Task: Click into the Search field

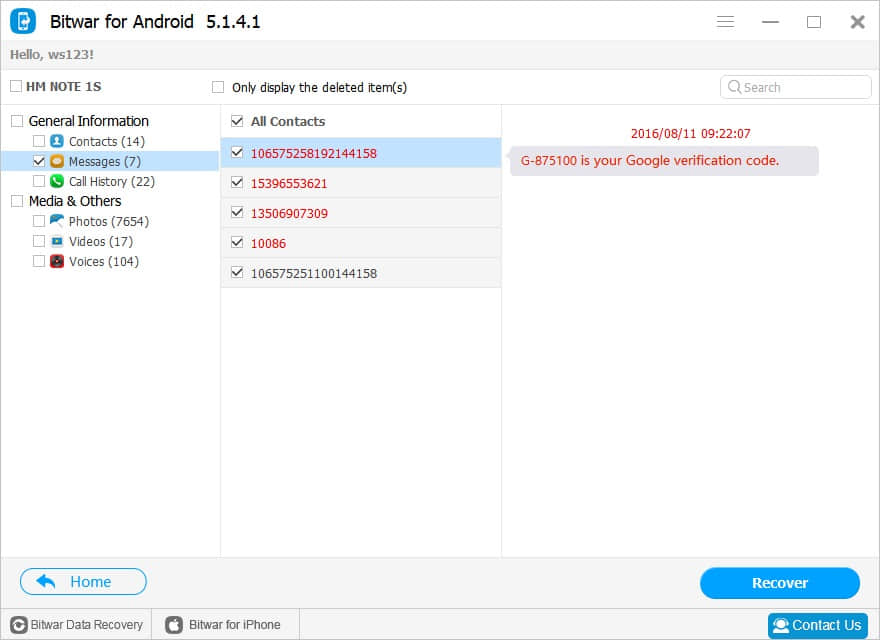Action: coord(795,87)
